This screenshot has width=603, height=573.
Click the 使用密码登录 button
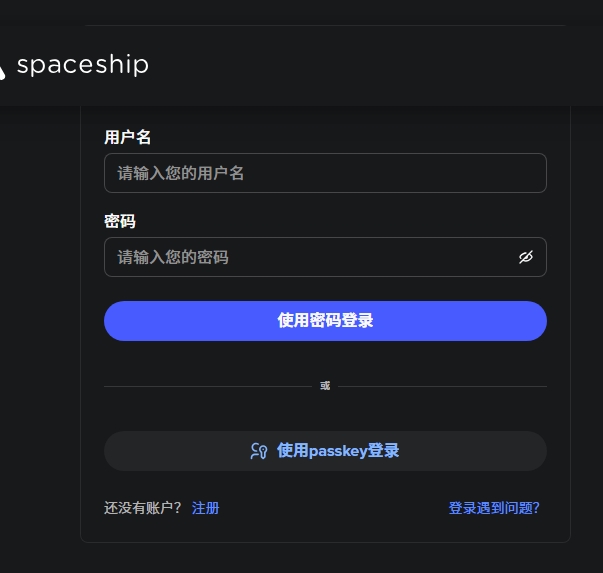coord(325,321)
